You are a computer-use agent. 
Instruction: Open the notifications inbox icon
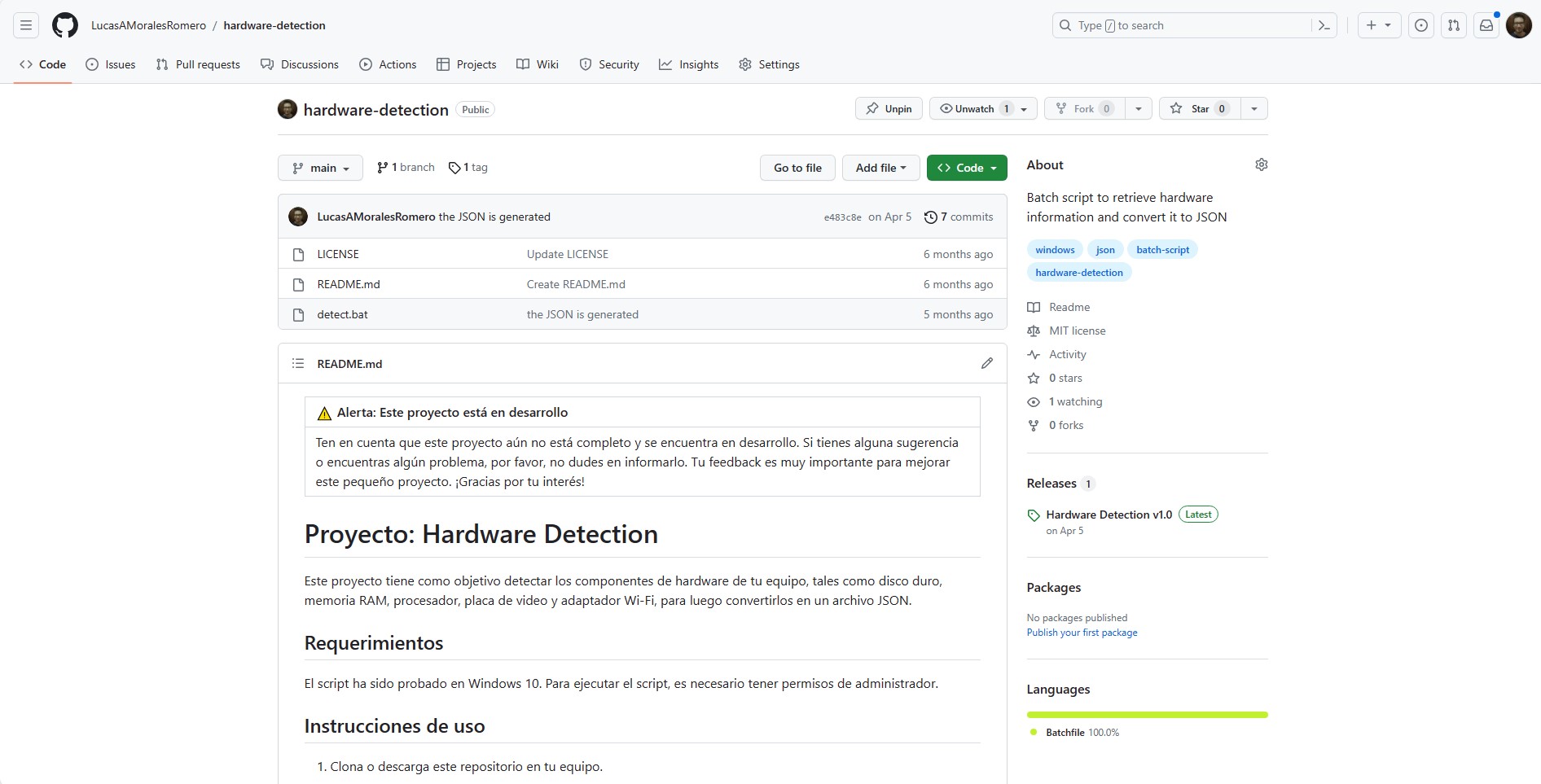[1486, 25]
